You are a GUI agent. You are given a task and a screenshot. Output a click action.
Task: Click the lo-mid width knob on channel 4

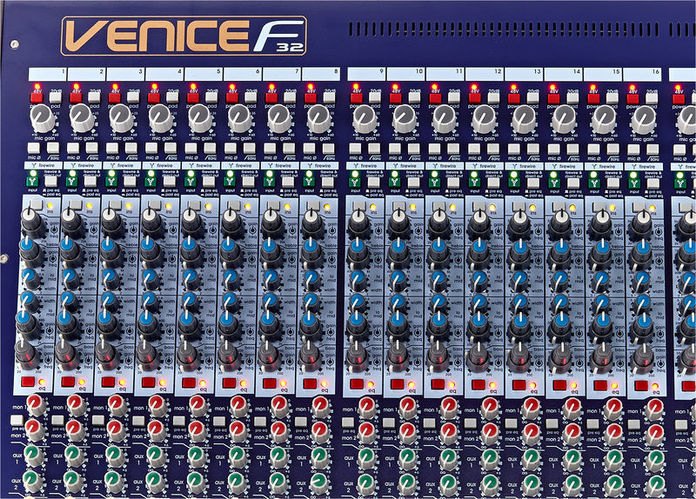point(151,301)
